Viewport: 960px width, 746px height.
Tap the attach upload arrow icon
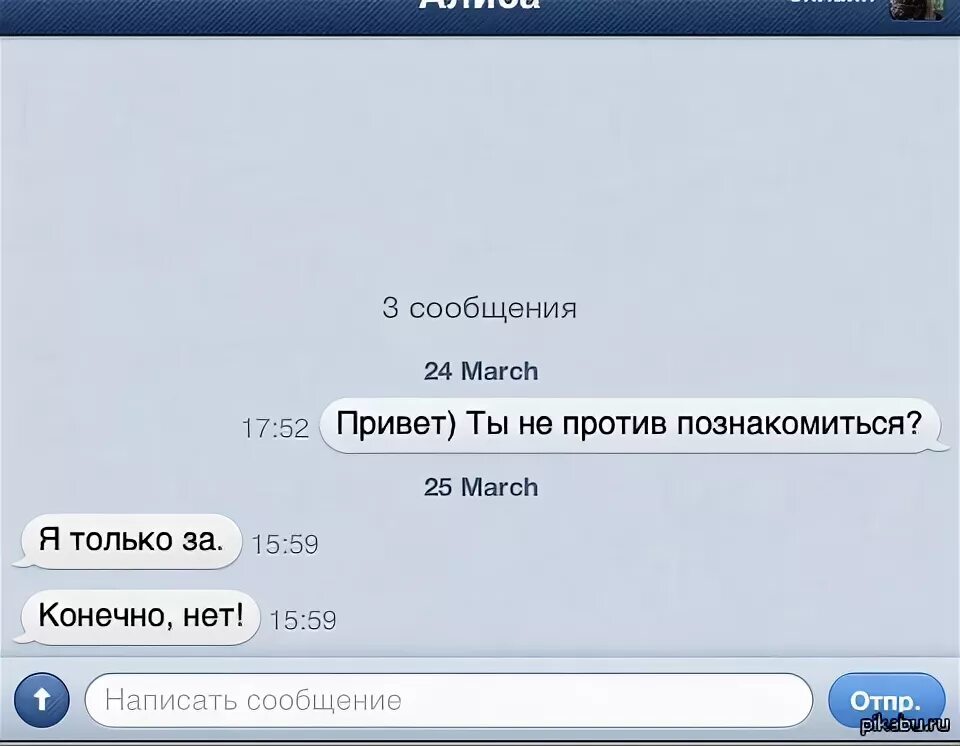(x=42, y=700)
